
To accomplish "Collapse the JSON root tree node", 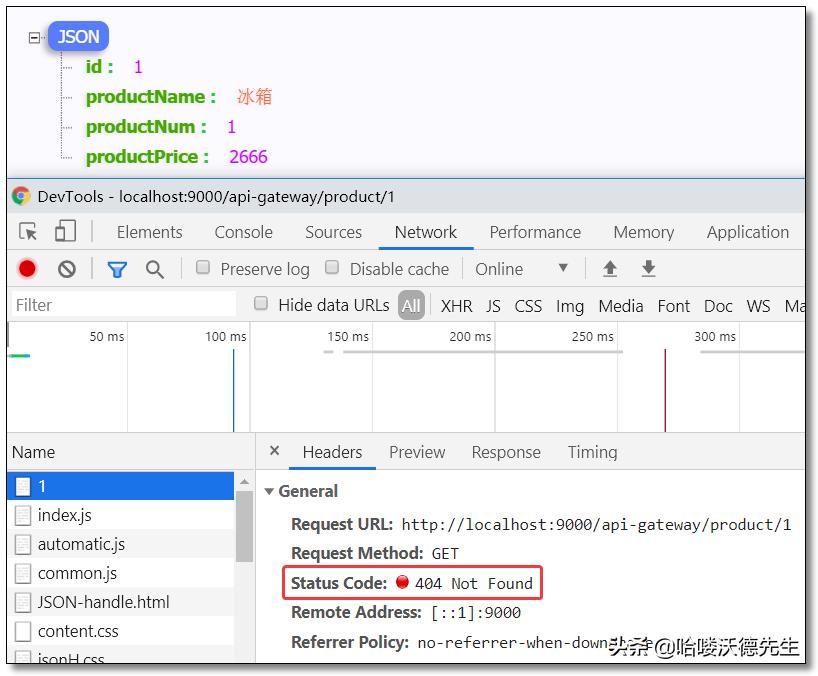I will point(35,38).
